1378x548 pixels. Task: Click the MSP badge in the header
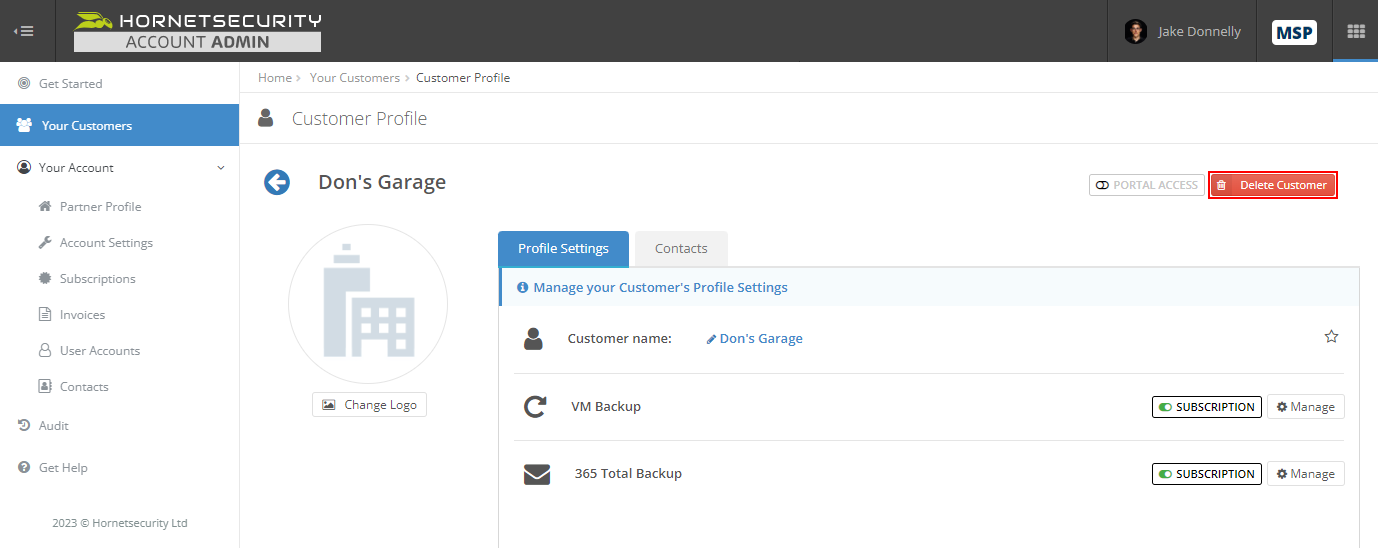click(1294, 32)
